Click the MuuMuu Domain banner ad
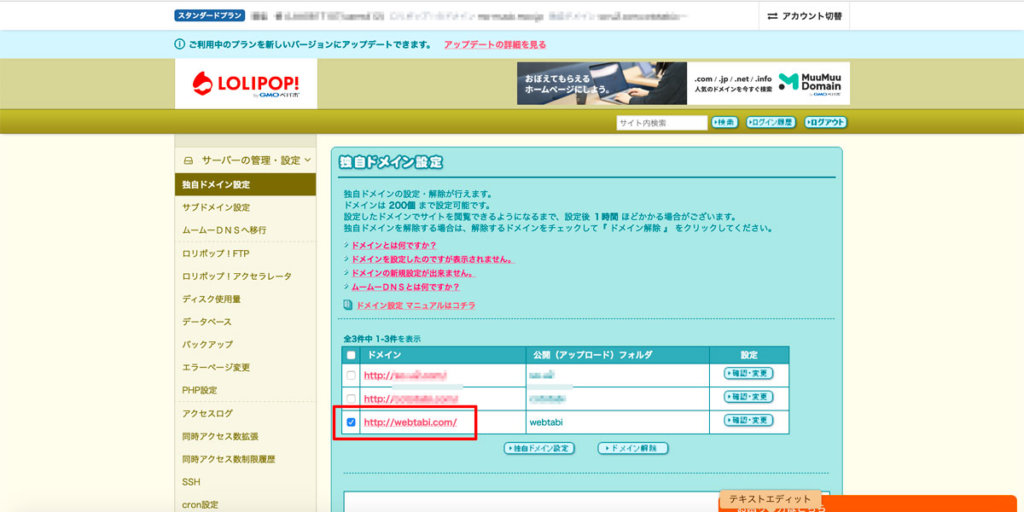The image size is (1024, 512). (x=683, y=84)
